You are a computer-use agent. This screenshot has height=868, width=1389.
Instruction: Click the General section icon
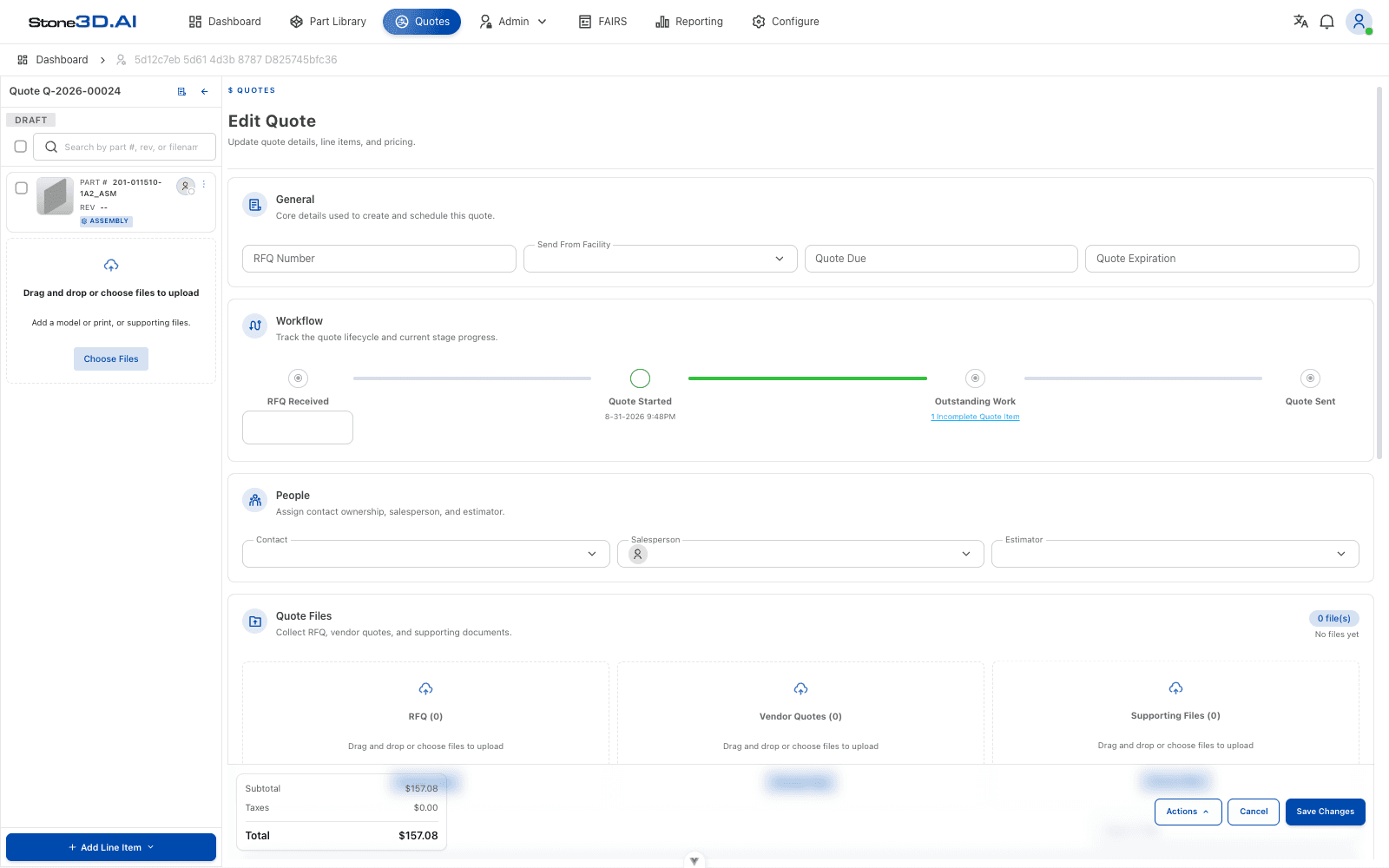[x=255, y=205]
